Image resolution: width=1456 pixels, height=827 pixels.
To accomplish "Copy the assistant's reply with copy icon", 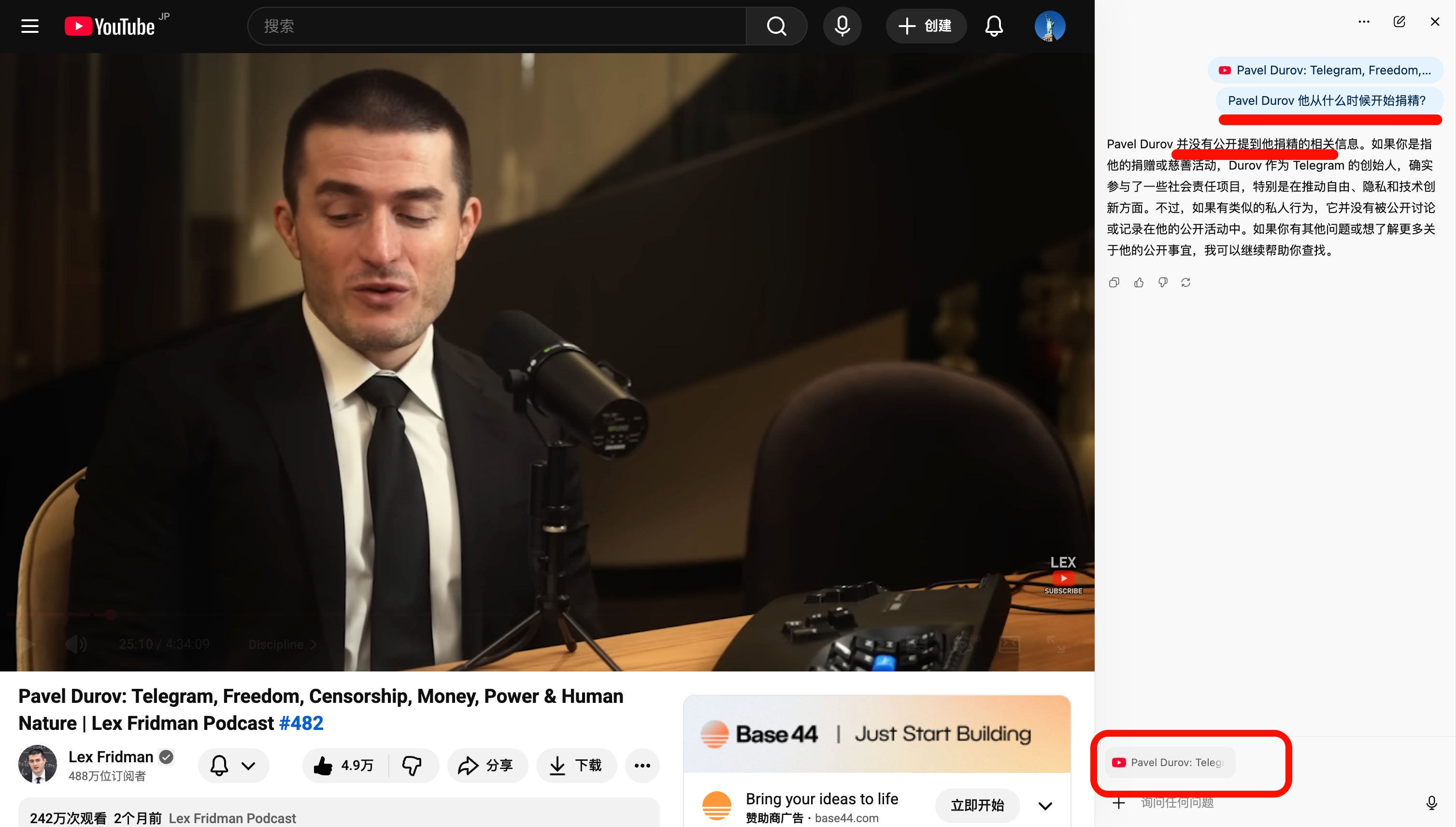I will click(1114, 282).
